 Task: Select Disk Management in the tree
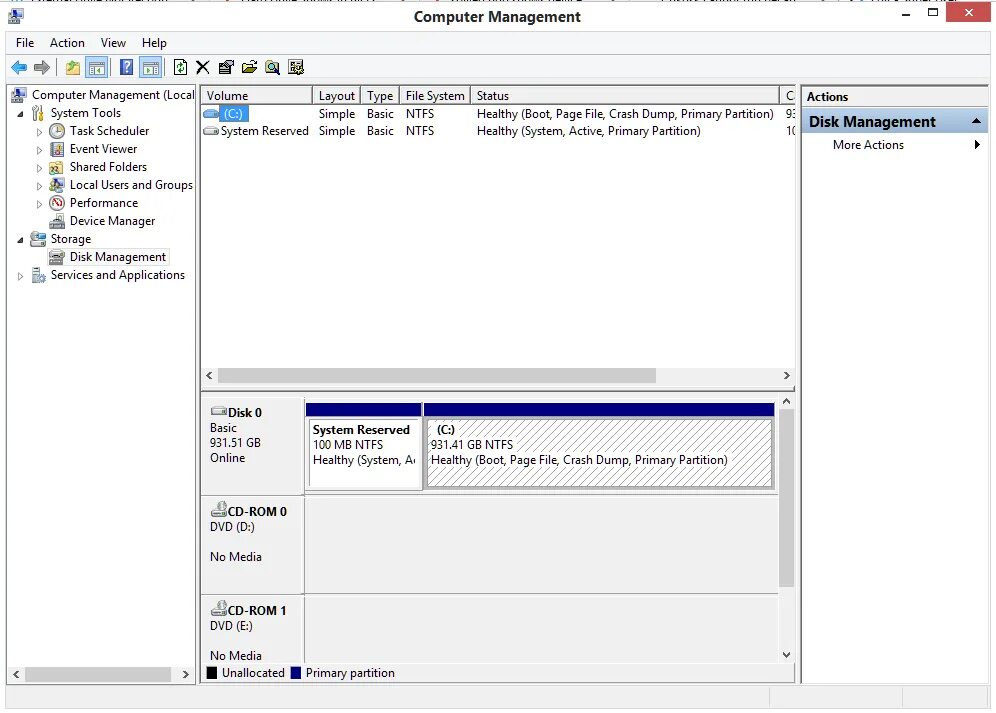coord(118,257)
